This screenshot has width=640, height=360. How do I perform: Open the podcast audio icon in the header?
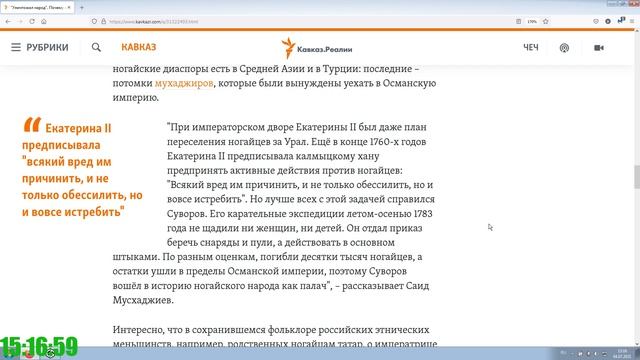pyautogui.click(x=564, y=48)
